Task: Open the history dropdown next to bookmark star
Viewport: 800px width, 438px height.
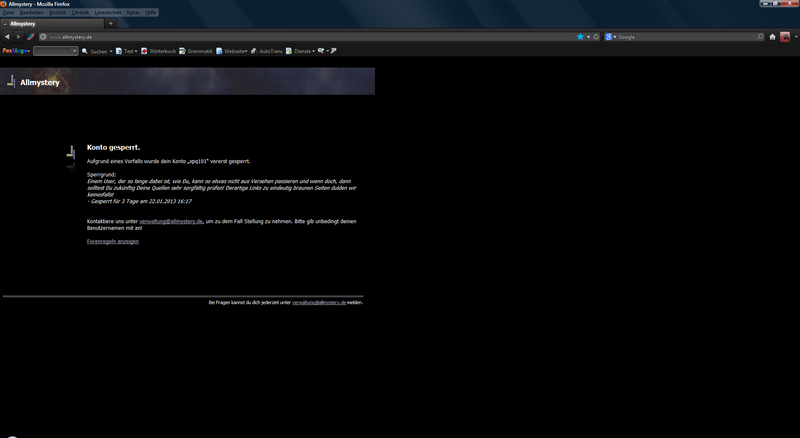Action: pos(588,37)
